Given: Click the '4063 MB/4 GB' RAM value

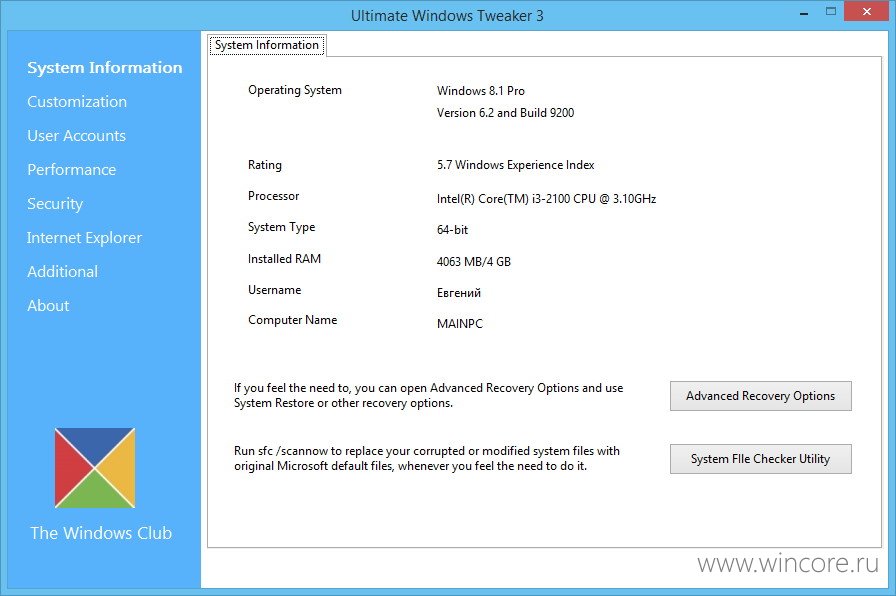Looking at the screenshot, I should [x=474, y=262].
